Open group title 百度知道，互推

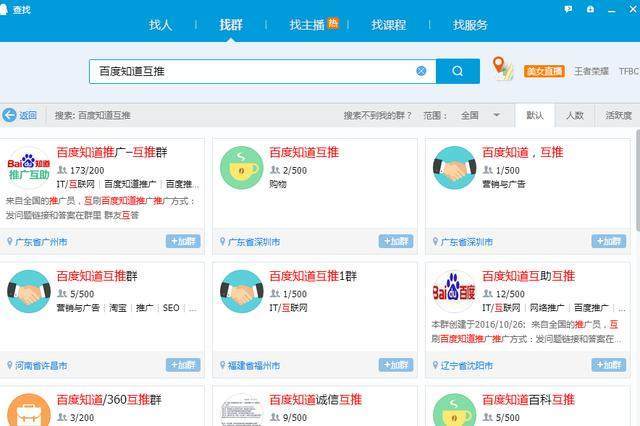coord(523,152)
